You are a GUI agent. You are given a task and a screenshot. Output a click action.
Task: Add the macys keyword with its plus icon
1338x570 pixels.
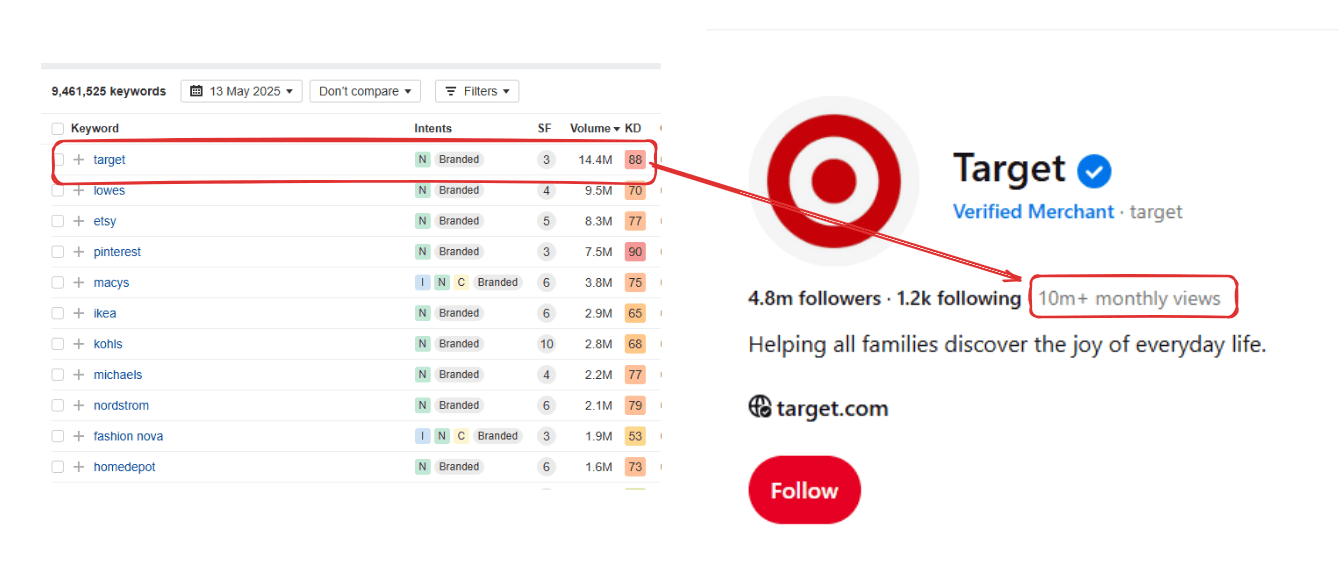tap(79, 283)
